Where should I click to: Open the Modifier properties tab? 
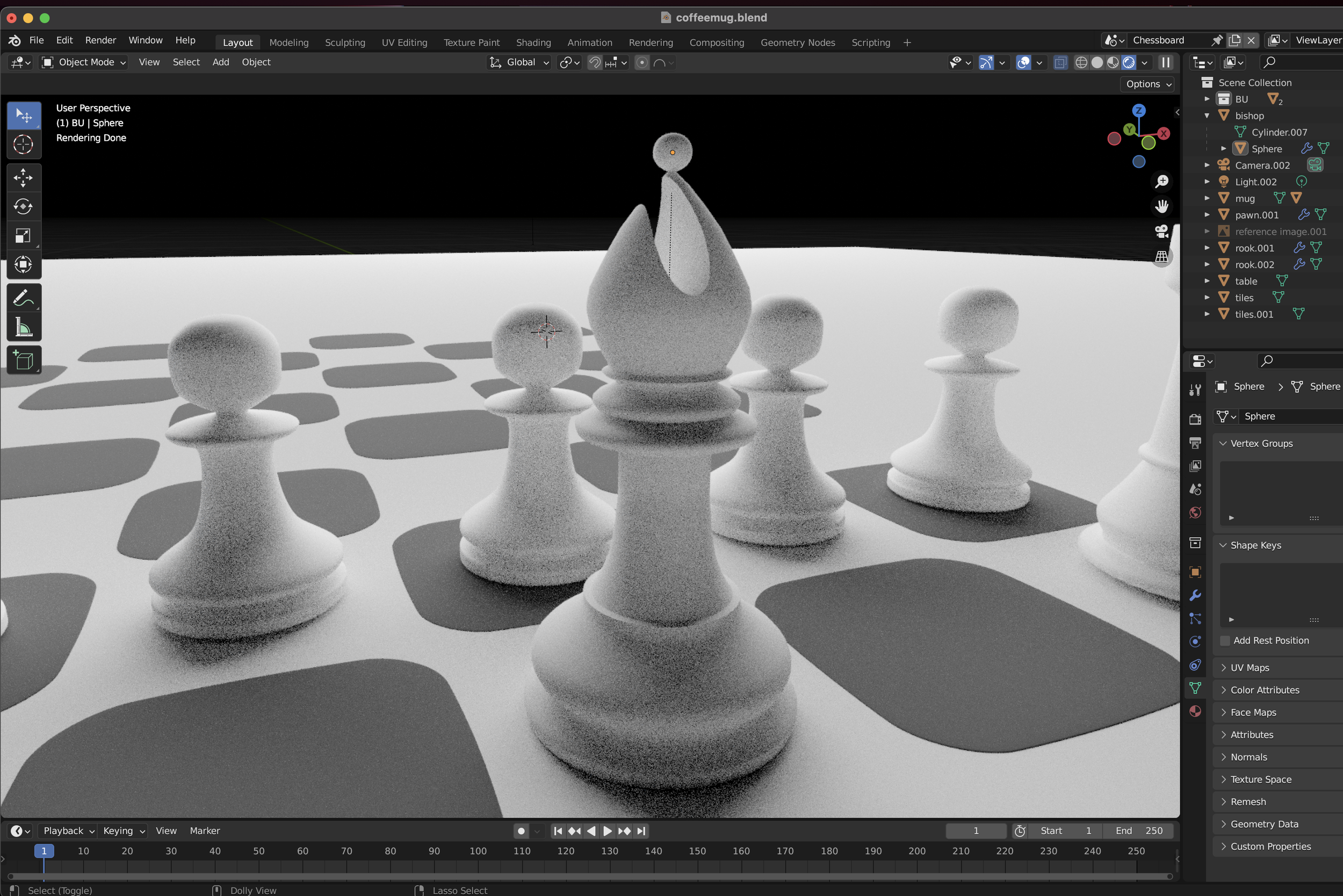pyautogui.click(x=1195, y=595)
